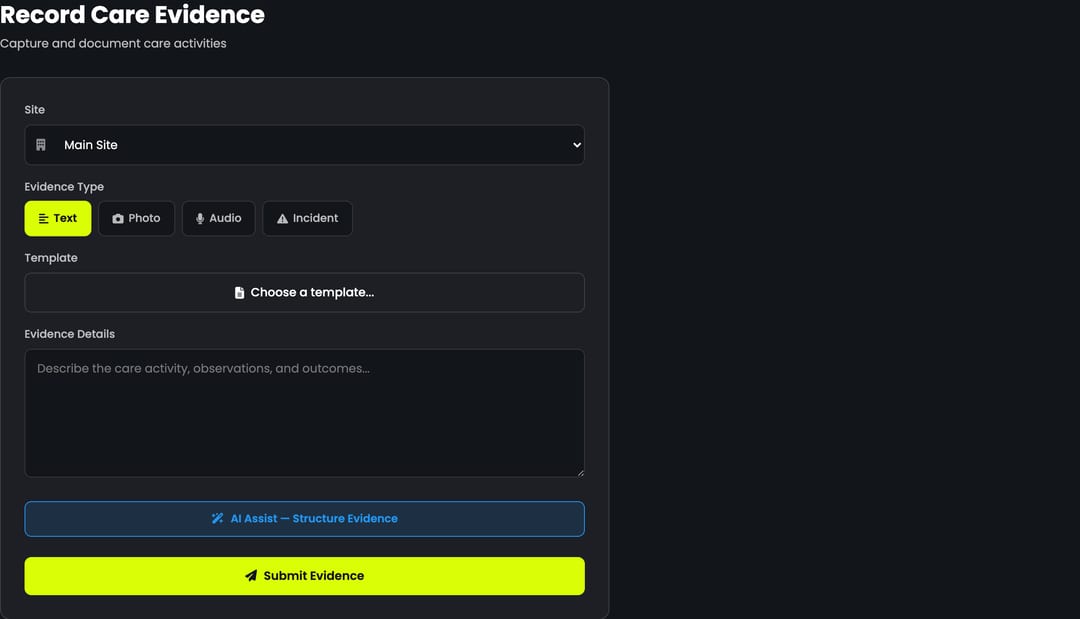Image resolution: width=1080 pixels, height=619 pixels.
Task: Select the Audio evidence type
Action: click(218, 218)
